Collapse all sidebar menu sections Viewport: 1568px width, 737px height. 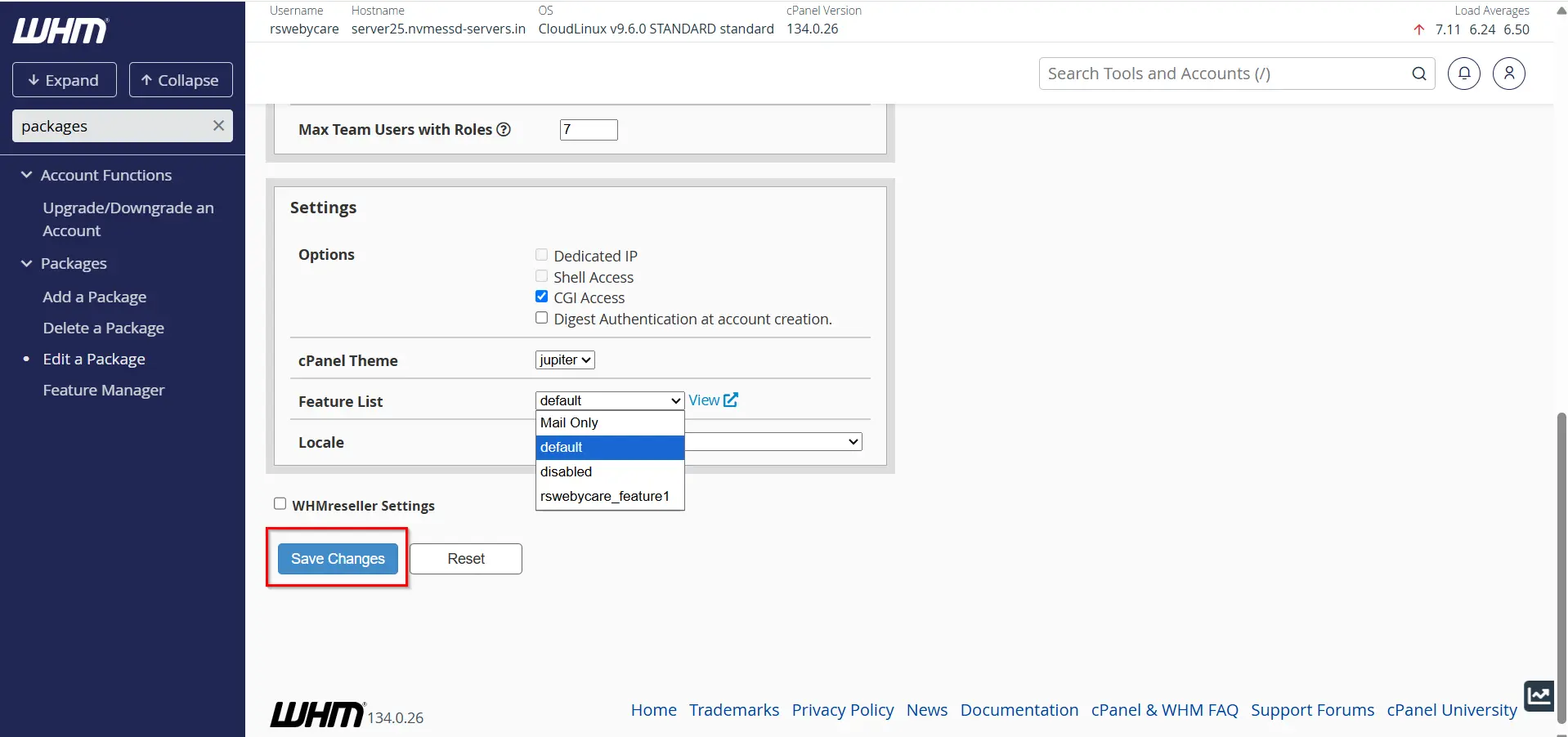pos(181,80)
